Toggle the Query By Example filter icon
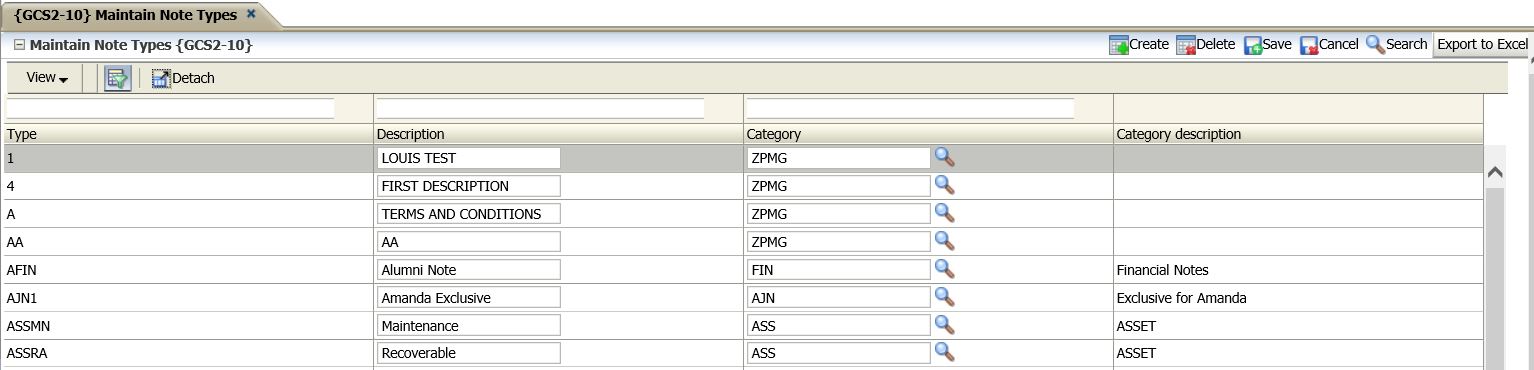The image size is (1534, 370). [x=118, y=78]
